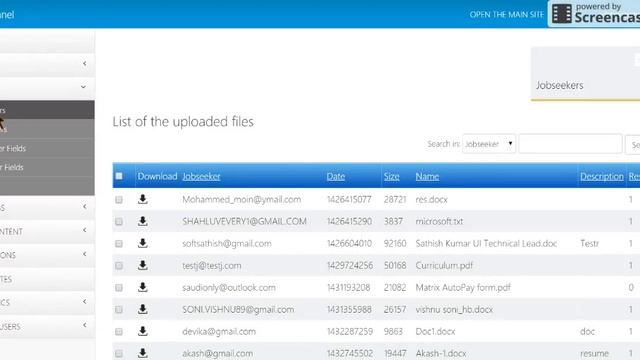This screenshot has width=640, height=360.
Task: Select devika@gmail.com email cell
Action: pos(219,331)
